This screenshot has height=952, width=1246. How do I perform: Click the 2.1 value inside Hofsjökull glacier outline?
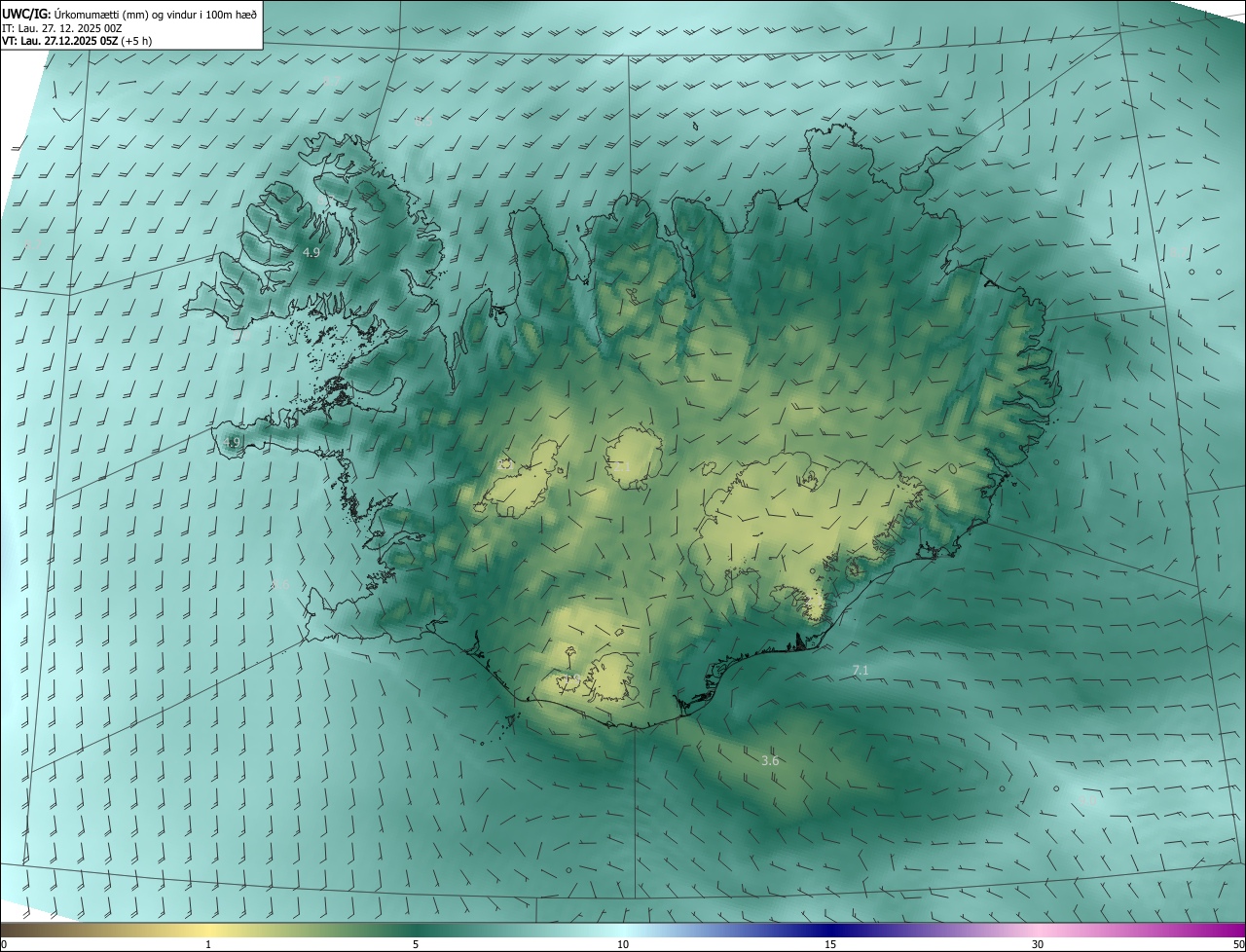pyautogui.click(x=624, y=466)
